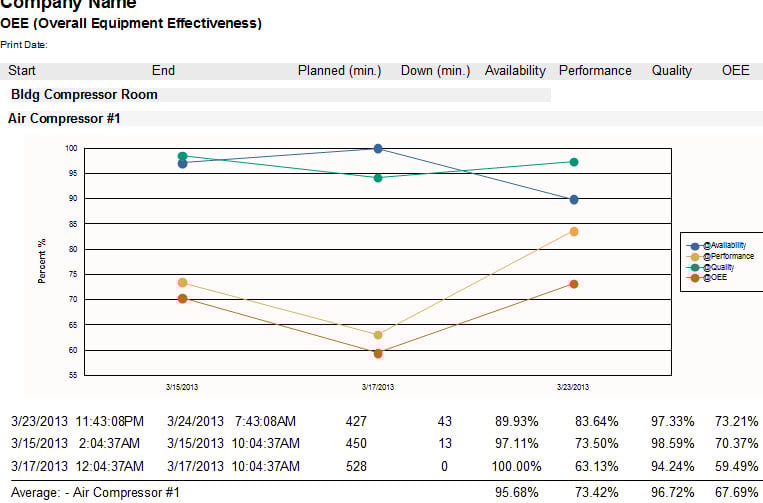Click the OEE column header
Viewport: 763px width, 503px height.
tap(735, 71)
